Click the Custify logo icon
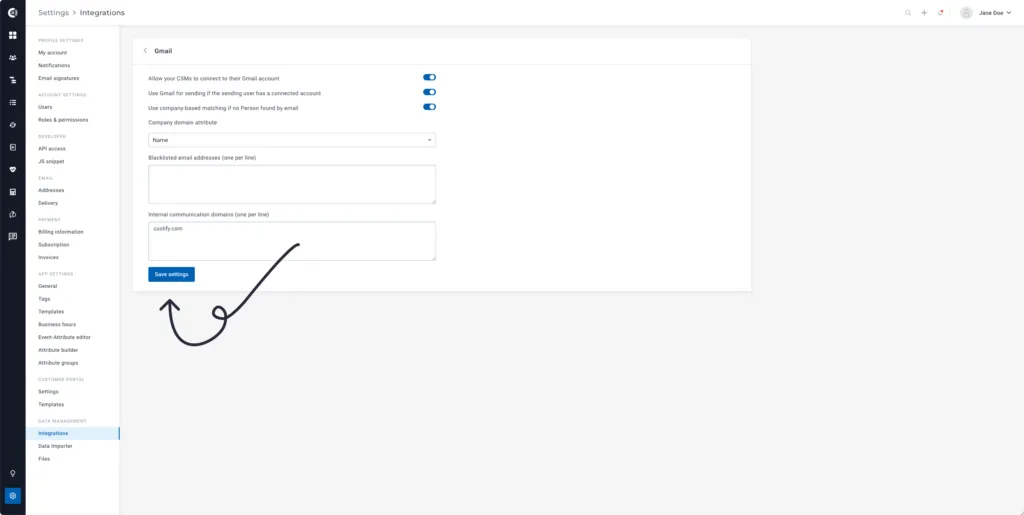Screen dimensions: 1024x515 point(12,12)
